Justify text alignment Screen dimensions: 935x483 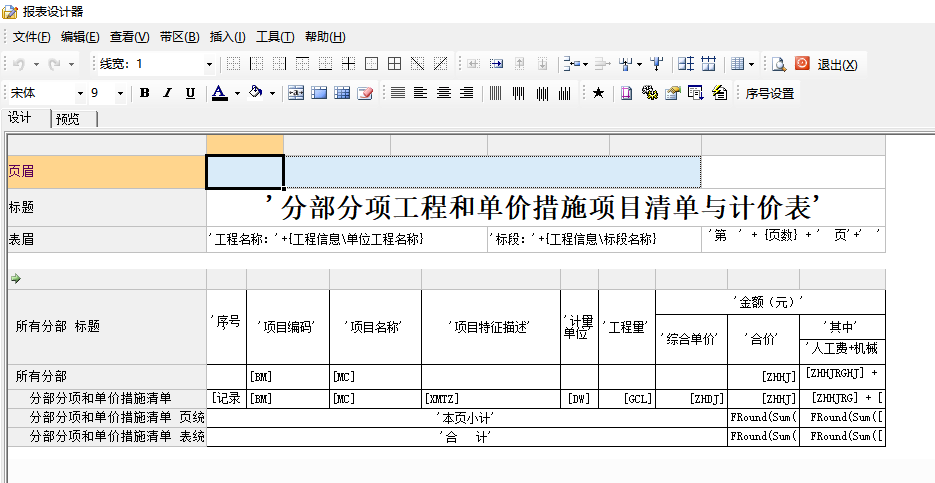coord(398,93)
